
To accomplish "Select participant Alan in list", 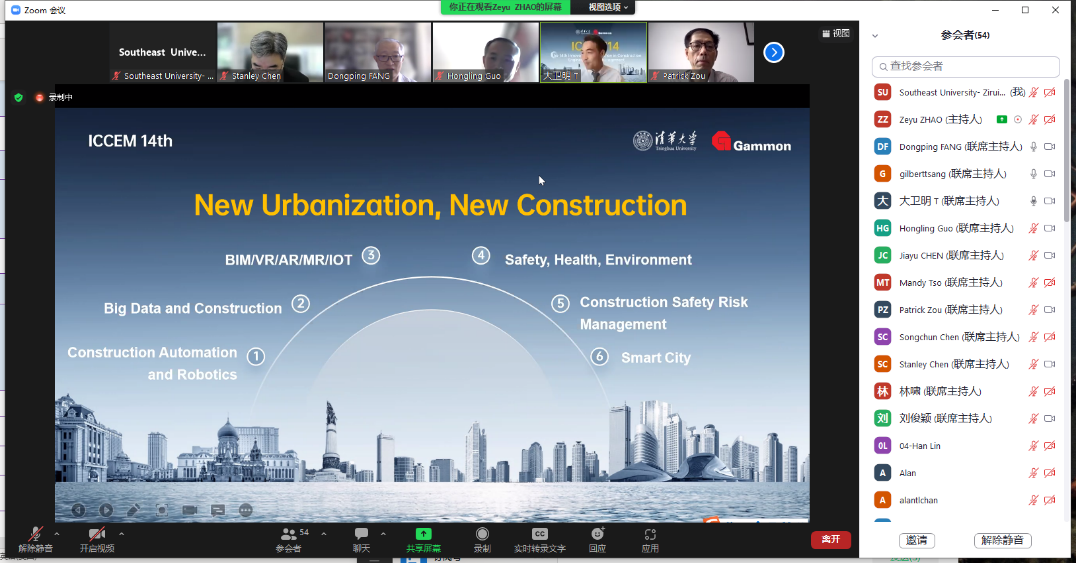I will (966, 473).
